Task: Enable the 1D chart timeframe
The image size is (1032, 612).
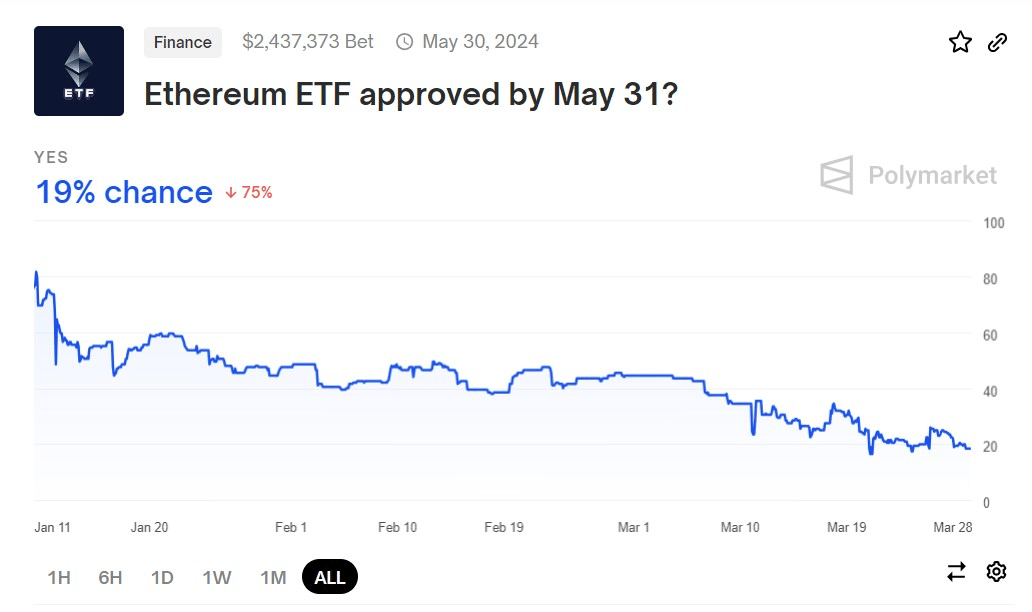Action: pyautogui.click(x=162, y=577)
